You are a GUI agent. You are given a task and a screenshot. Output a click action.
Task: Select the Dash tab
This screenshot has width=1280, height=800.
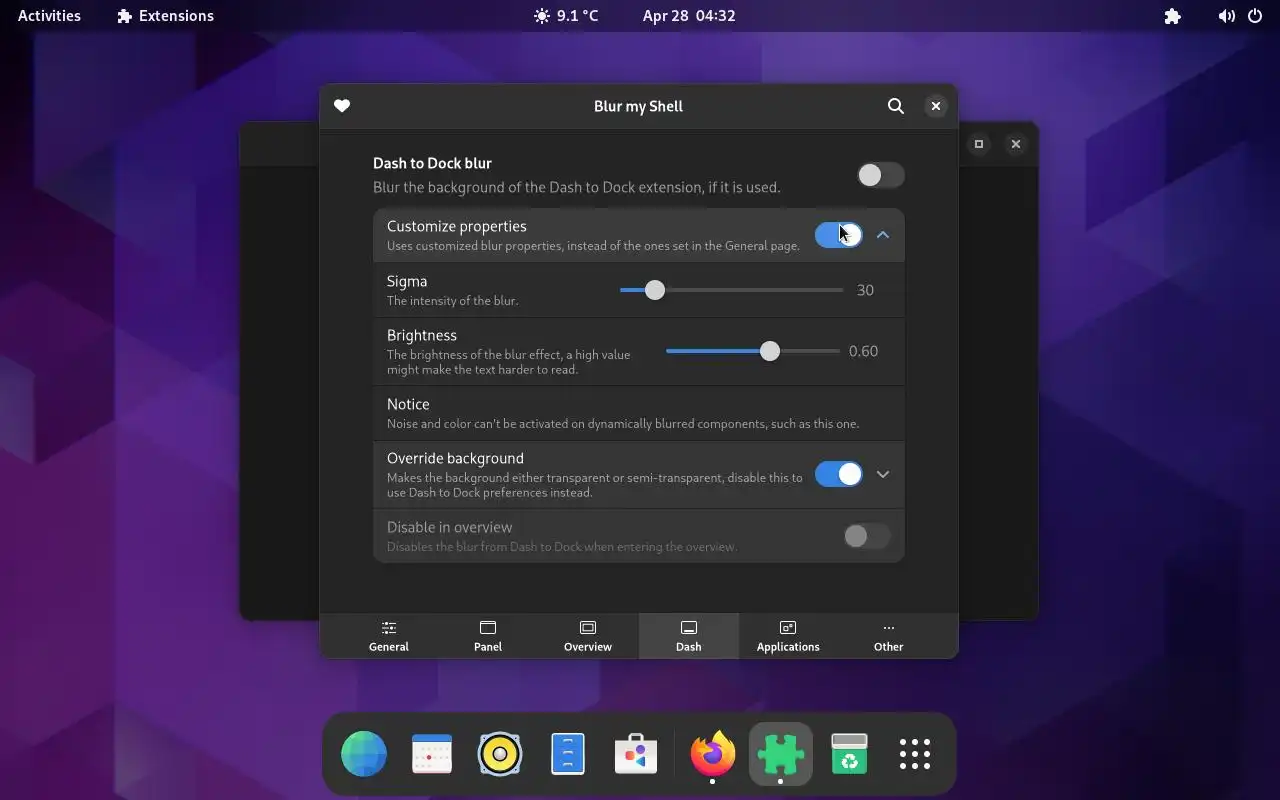(x=689, y=636)
